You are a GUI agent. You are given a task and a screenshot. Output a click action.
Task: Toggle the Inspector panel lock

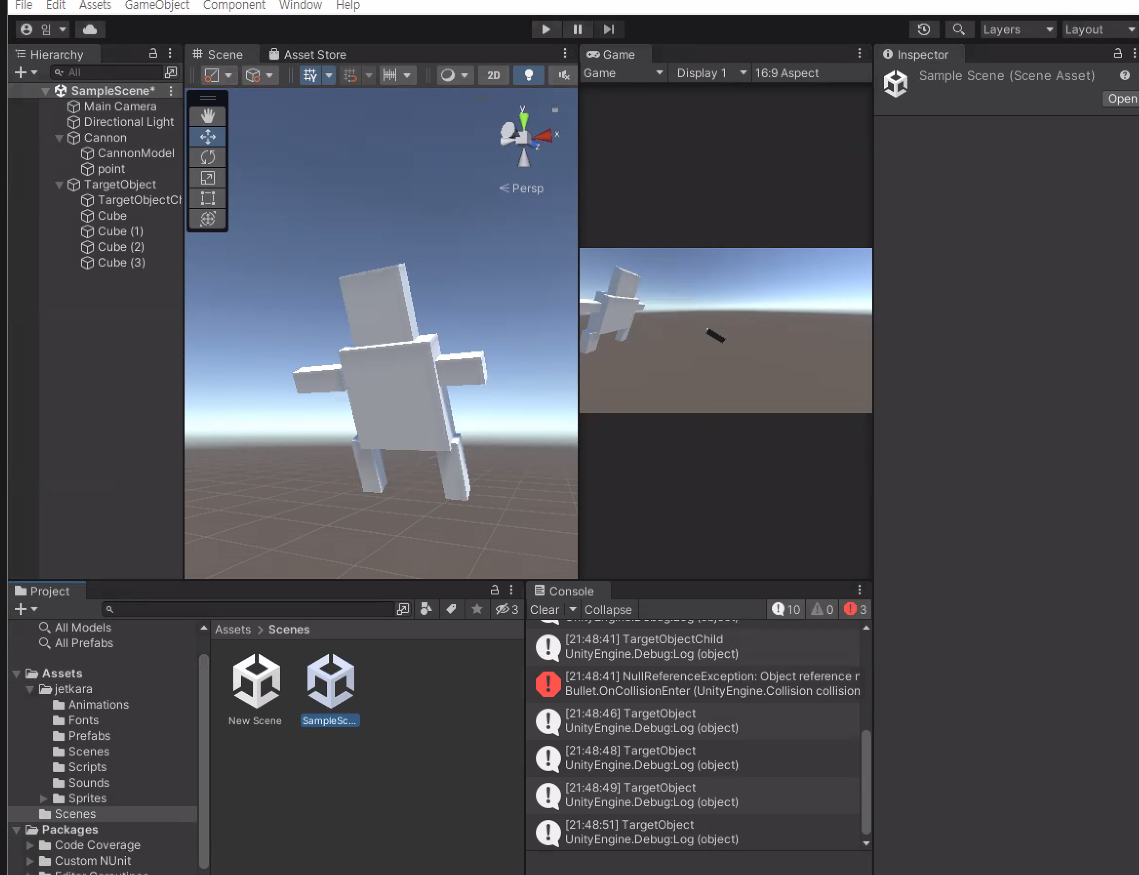(x=1118, y=54)
